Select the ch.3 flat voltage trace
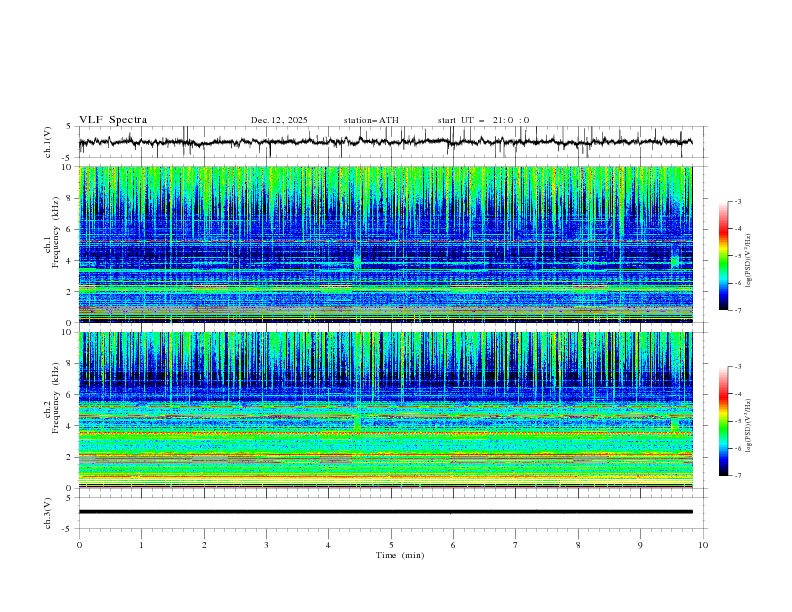 coord(385,512)
